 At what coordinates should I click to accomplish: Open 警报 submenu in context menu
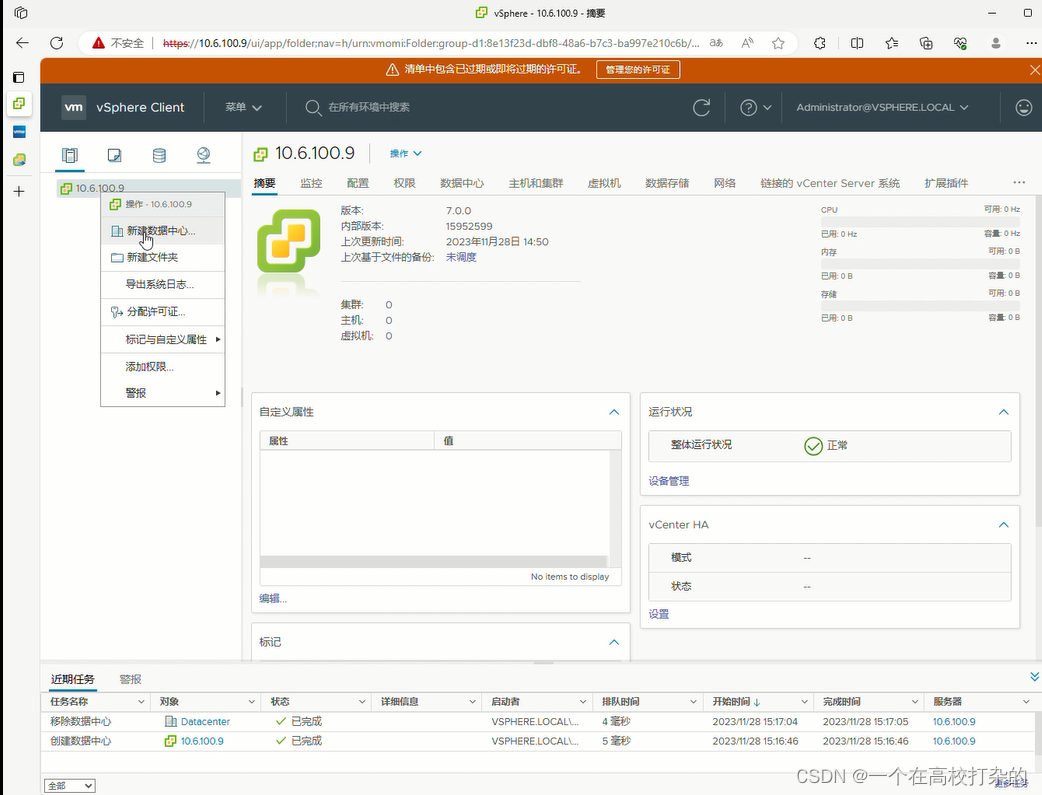click(x=163, y=393)
